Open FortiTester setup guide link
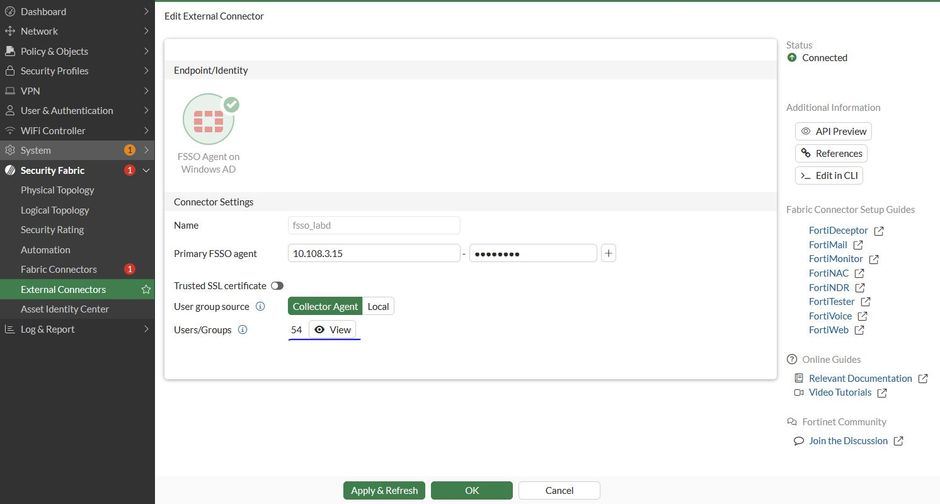The image size is (940, 504). tap(831, 301)
